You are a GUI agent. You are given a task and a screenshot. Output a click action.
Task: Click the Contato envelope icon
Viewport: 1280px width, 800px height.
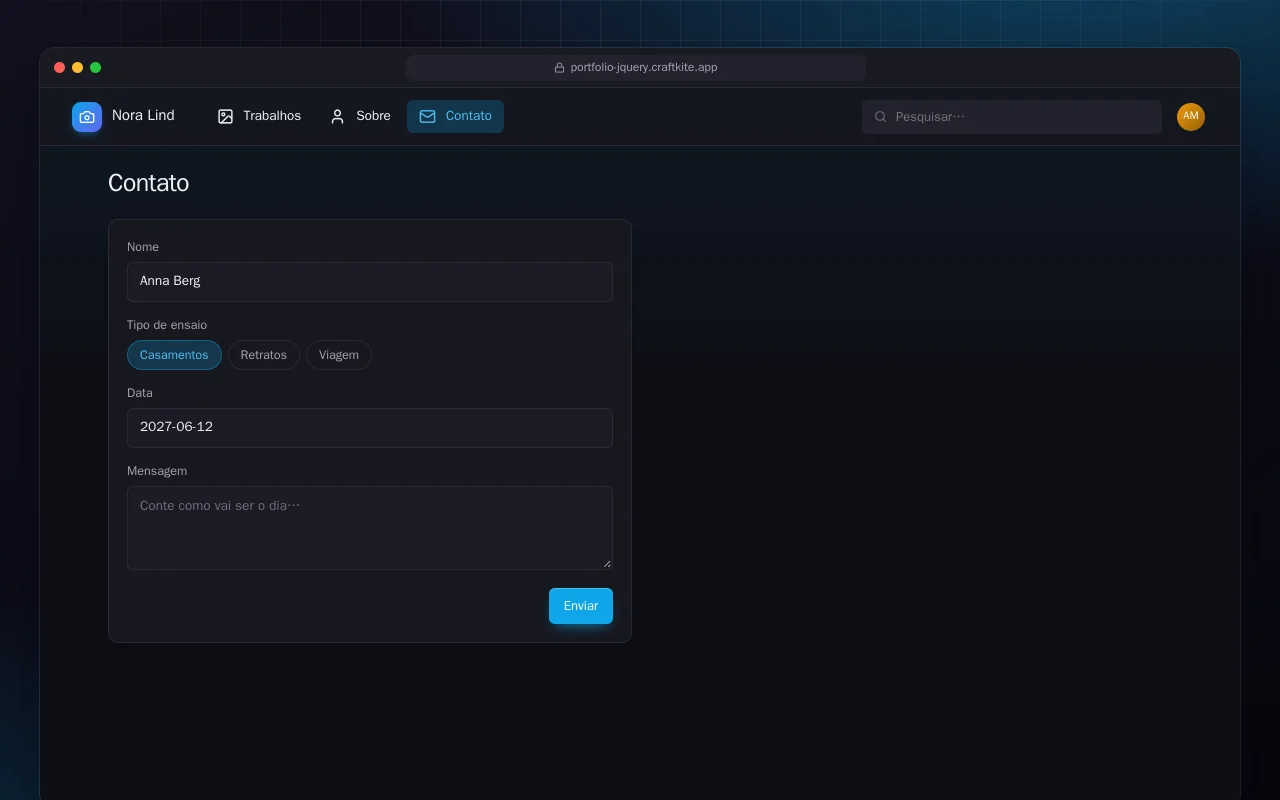[x=427, y=117]
